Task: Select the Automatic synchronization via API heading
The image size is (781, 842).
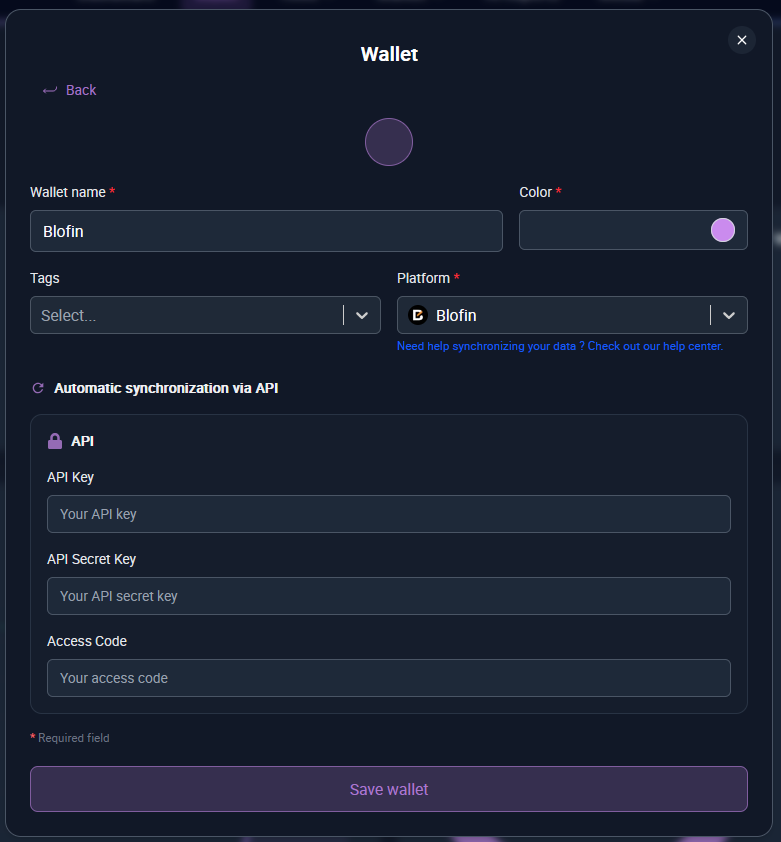Action: coord(166,388)
